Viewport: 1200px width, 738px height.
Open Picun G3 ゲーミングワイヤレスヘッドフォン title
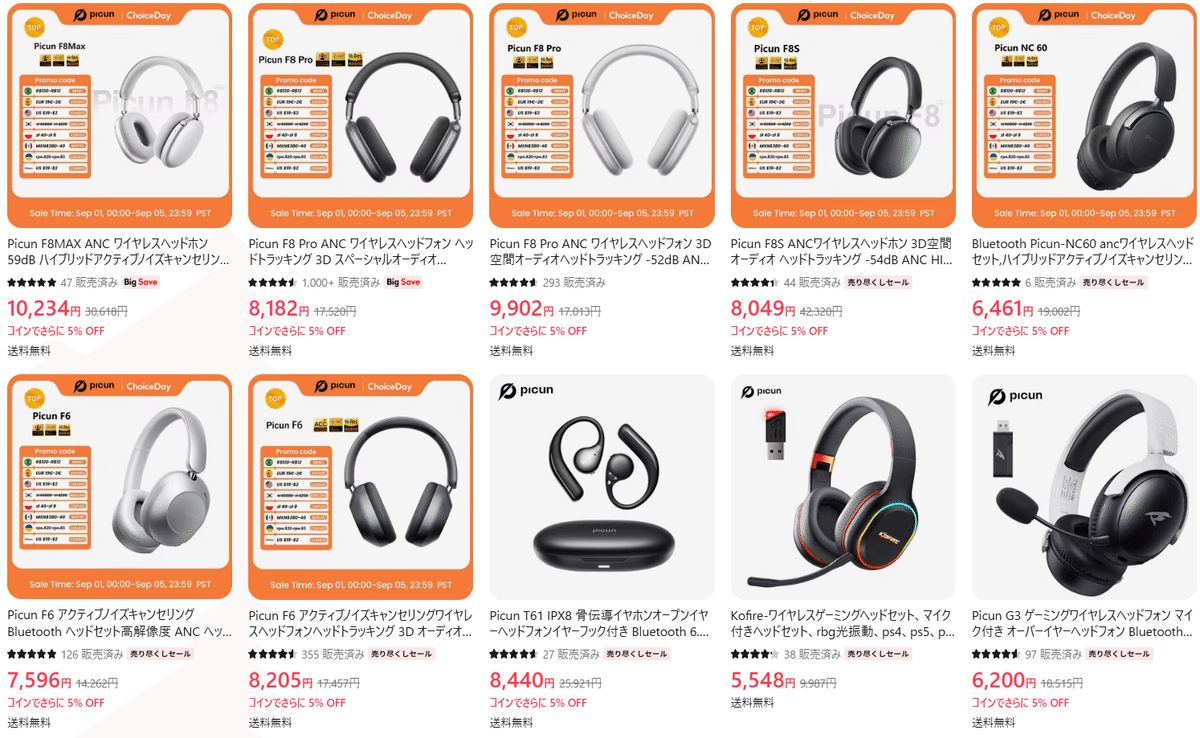click(1084, 623)
